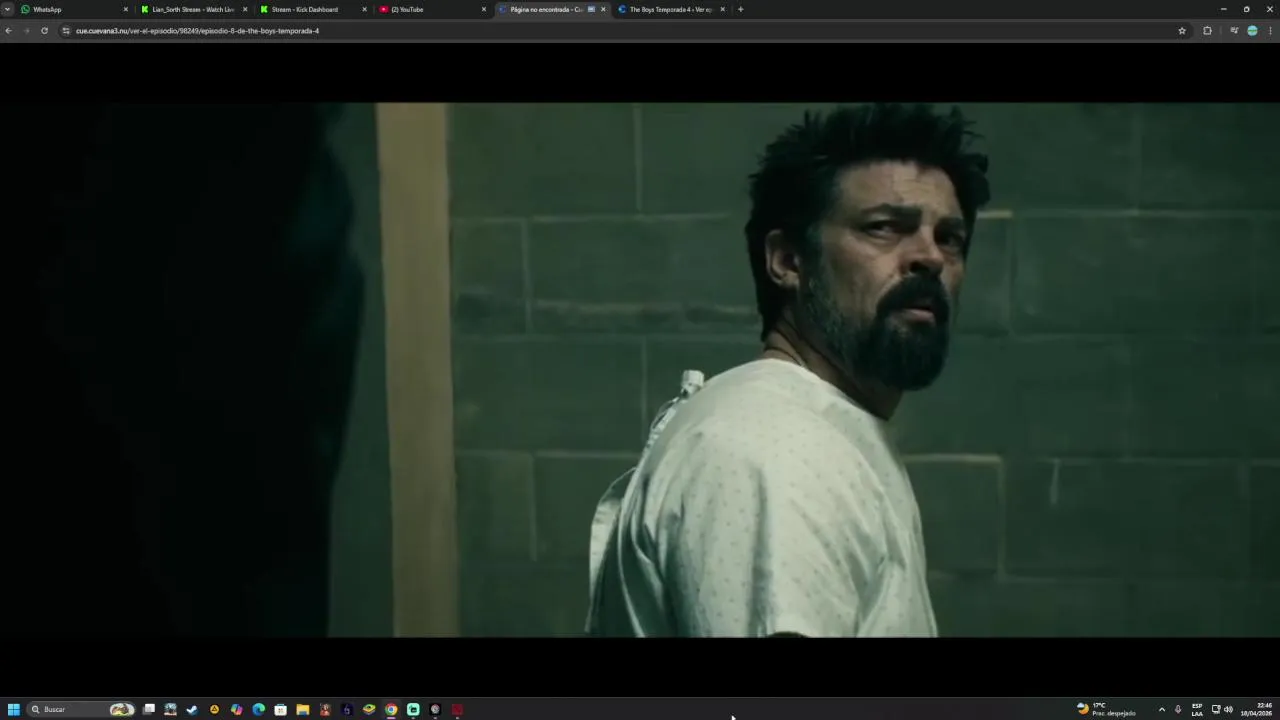The height and width of the screenshot is (720, 1280).
Task: Open the volume speaker tray icon
Action: [x=1228, y=709]
